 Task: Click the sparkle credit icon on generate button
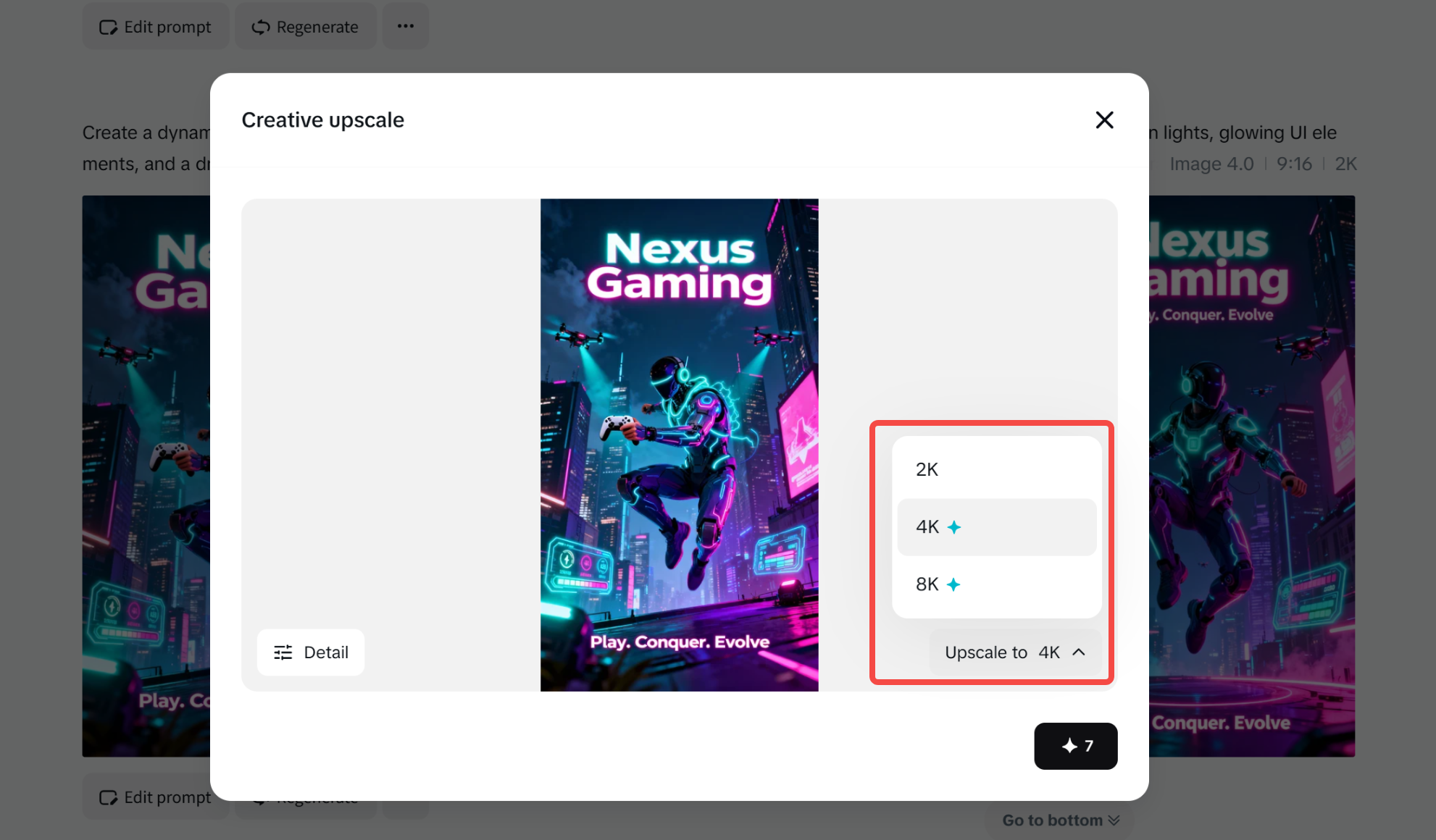point(1069,746)
